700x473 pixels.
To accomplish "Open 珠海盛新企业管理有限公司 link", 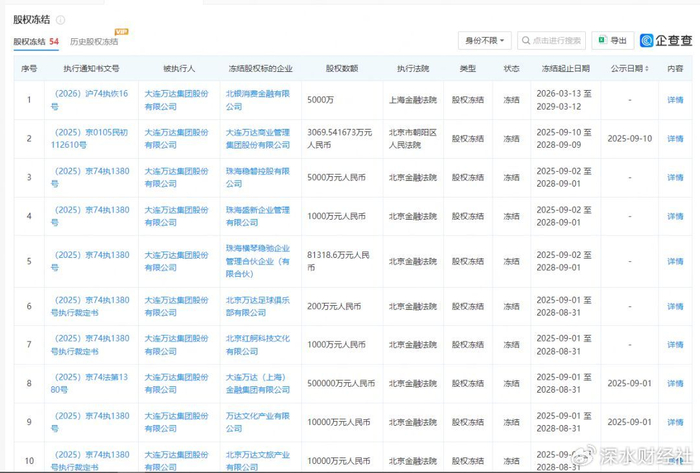I will pyautogui.click(x=258, y=216).
